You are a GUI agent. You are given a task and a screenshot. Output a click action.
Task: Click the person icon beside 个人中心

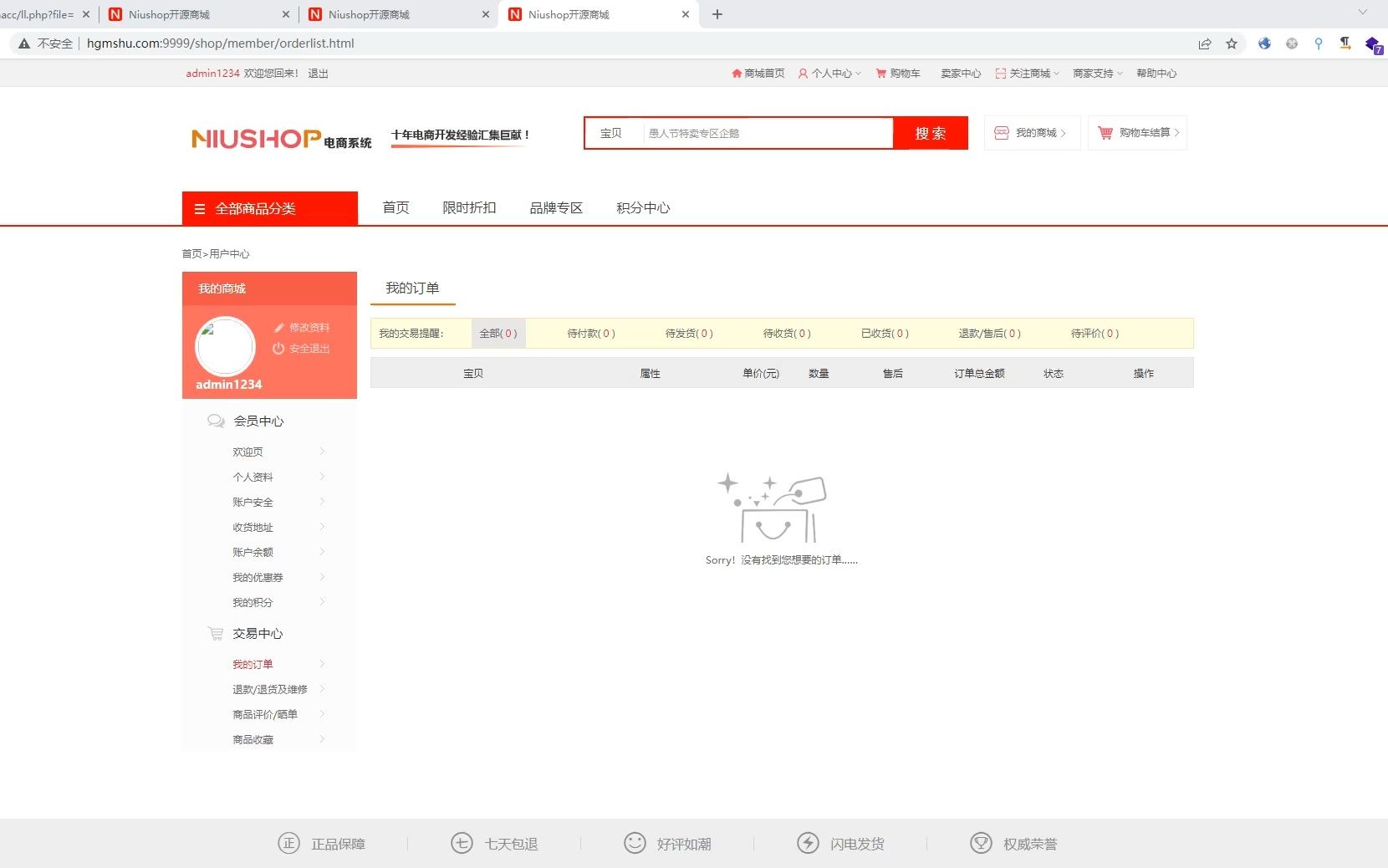[x=803, y=74]
